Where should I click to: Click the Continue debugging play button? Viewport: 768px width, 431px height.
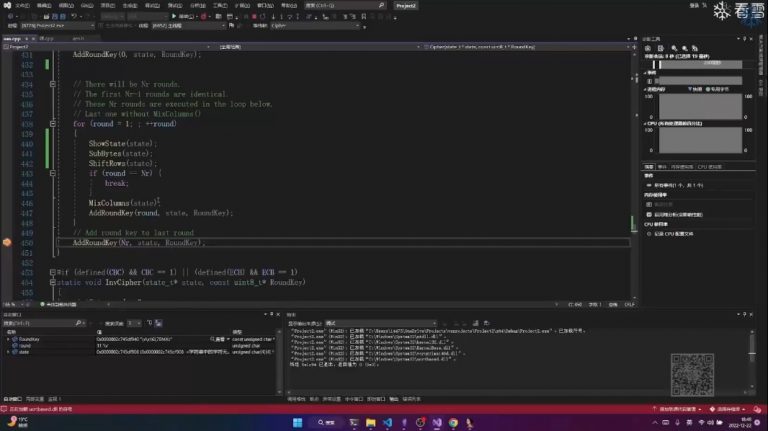pyautogui.click(x=176, y=16)
